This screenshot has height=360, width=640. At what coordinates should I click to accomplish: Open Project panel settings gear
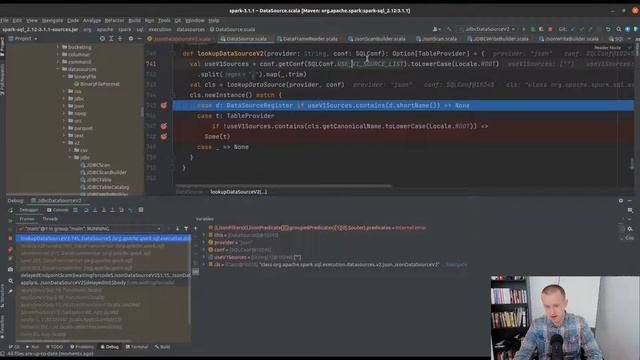(x=131, y=38)
